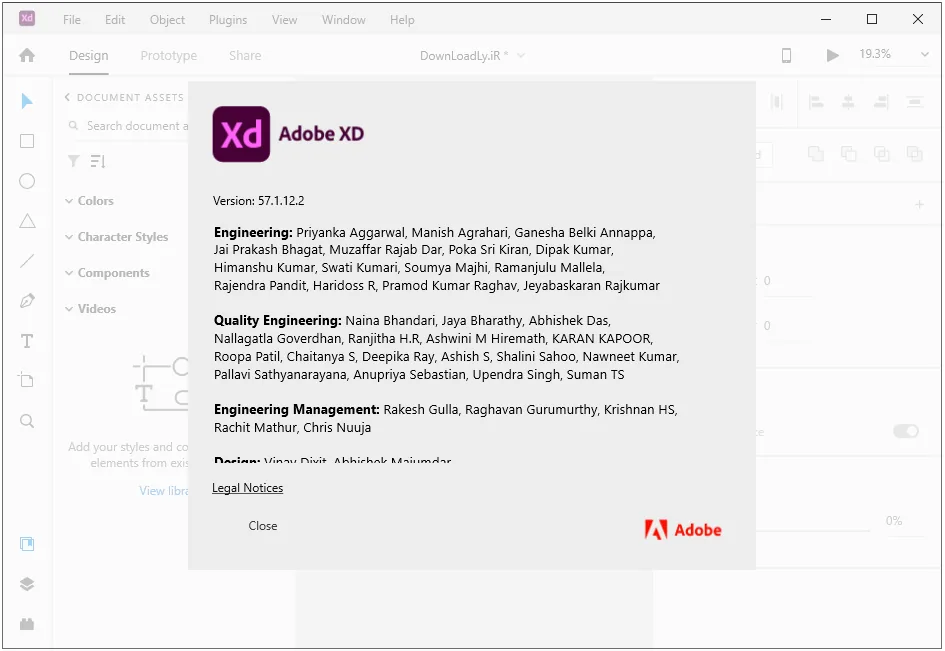Open the Layers panel icon
945x651 pixels.
27,584
